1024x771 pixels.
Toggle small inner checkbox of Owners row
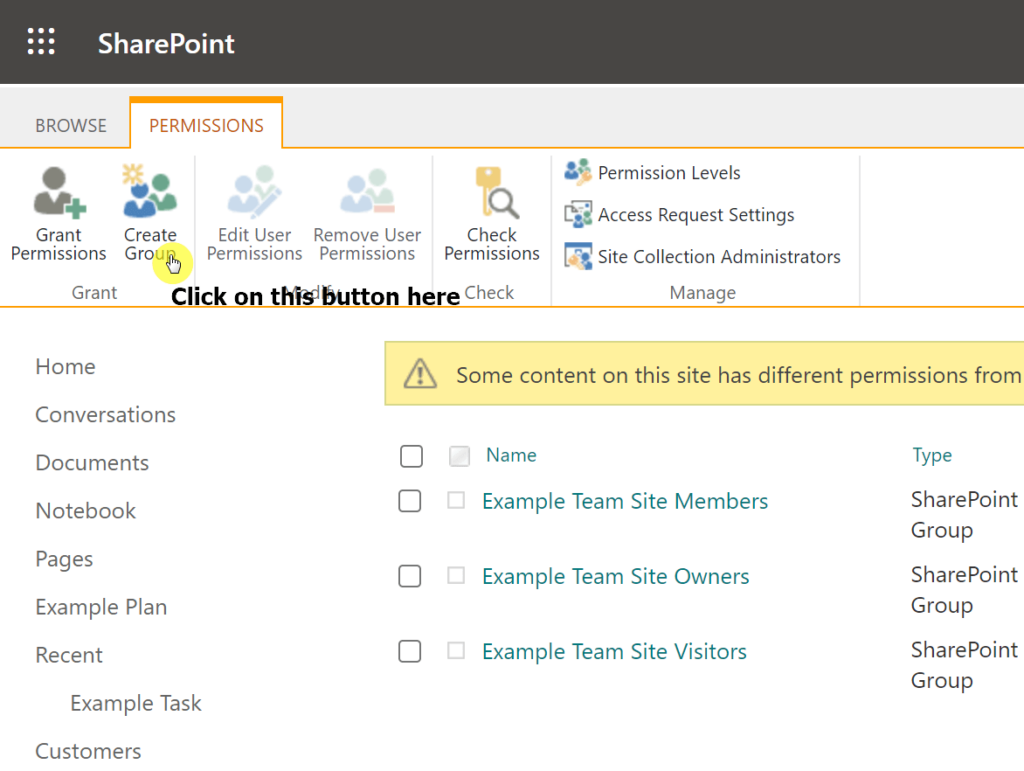click(x=456, y=576)
